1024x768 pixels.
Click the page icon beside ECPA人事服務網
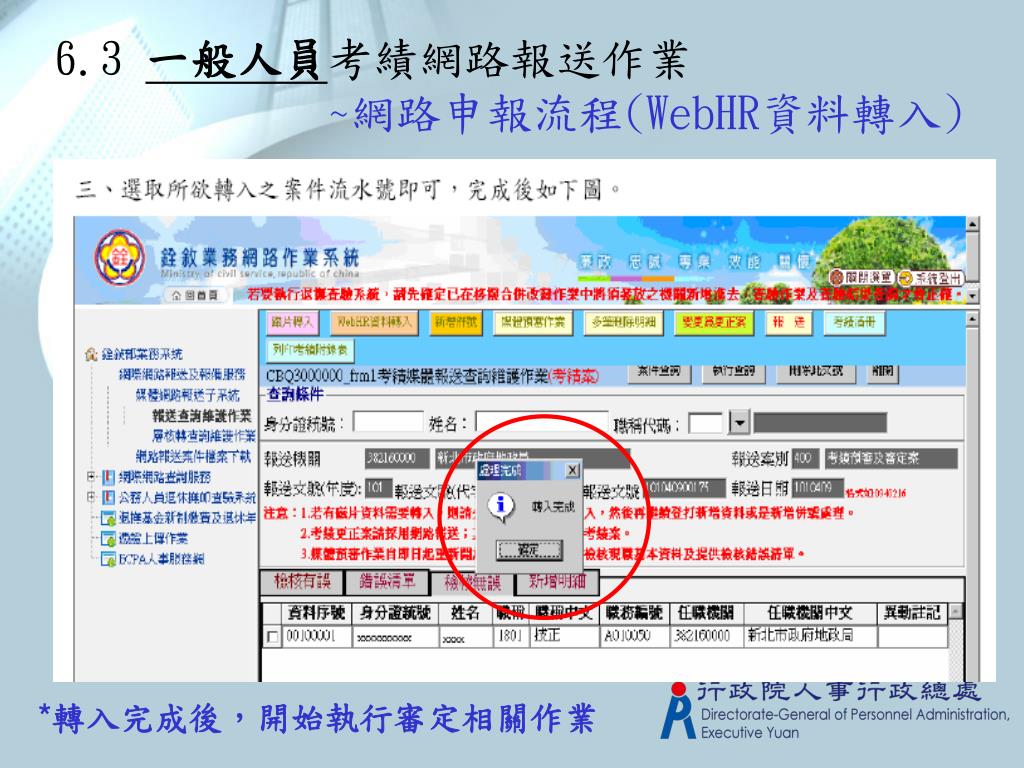click(108, 559)
